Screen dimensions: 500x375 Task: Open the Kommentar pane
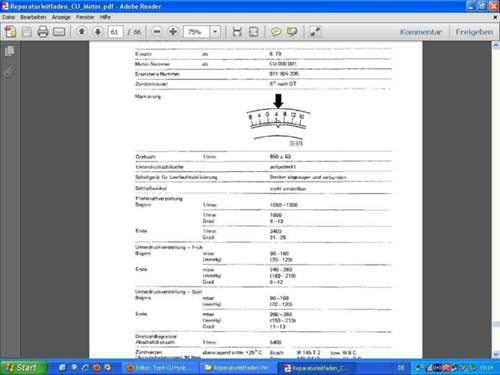421,32
